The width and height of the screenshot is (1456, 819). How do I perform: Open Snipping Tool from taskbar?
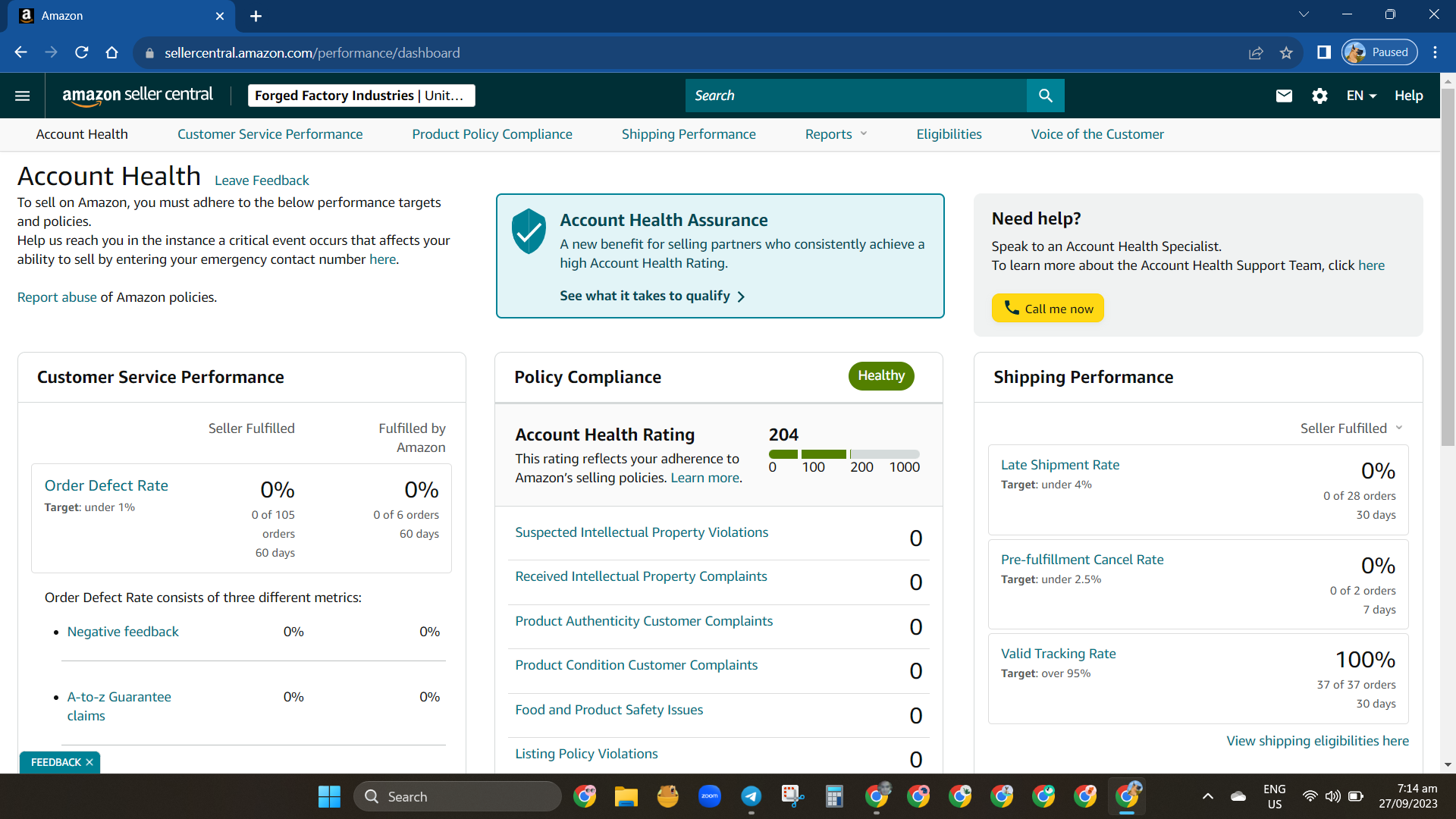pos(792,796)
